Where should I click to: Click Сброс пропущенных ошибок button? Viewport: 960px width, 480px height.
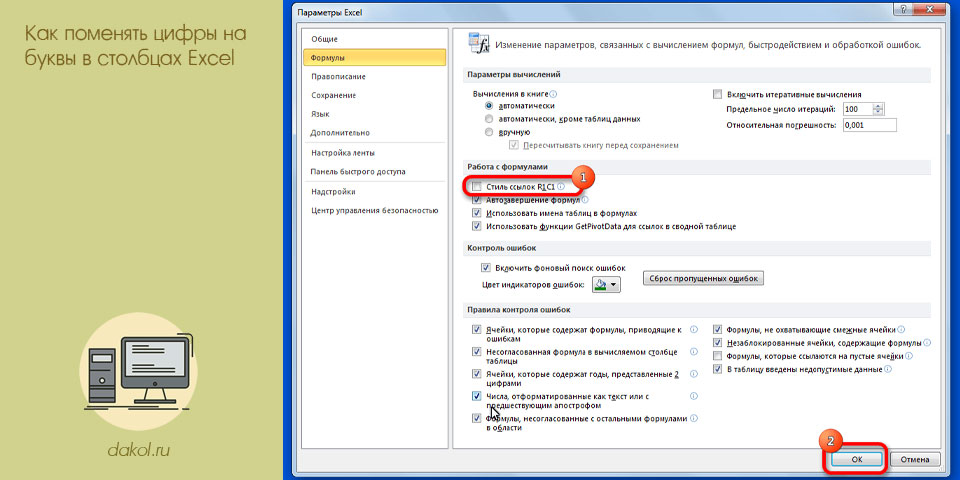[x=703, y=279]
